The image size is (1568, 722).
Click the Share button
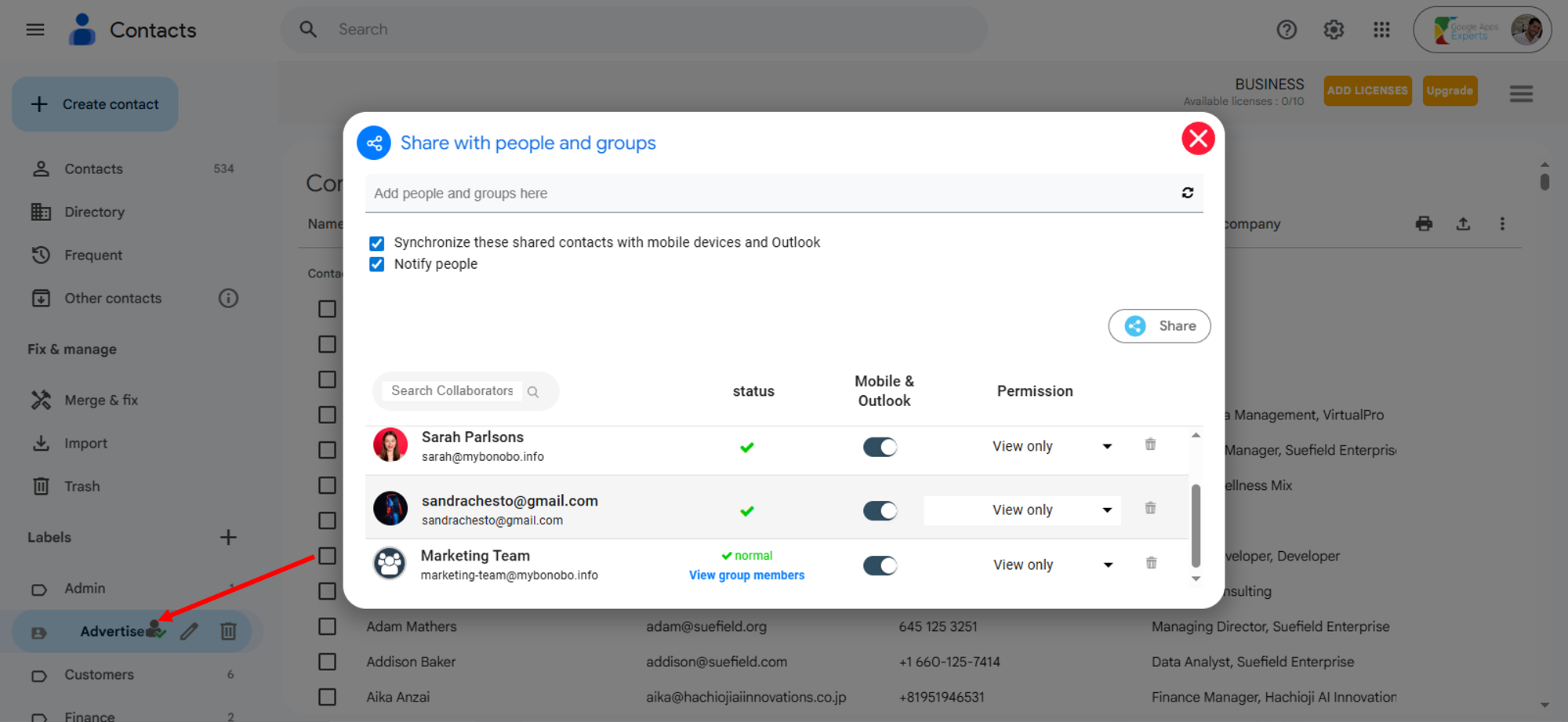pos(1159,326)
